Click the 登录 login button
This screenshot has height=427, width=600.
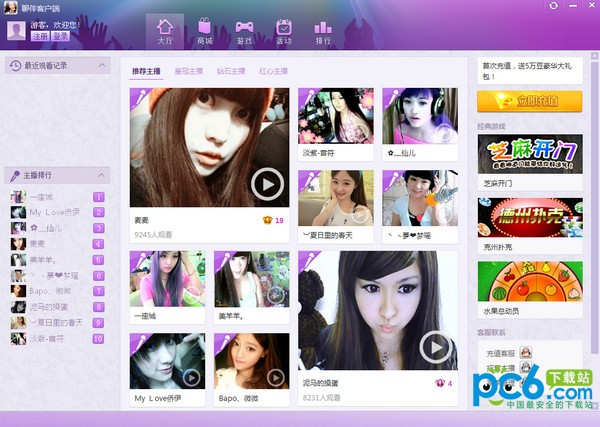(60, 36)
